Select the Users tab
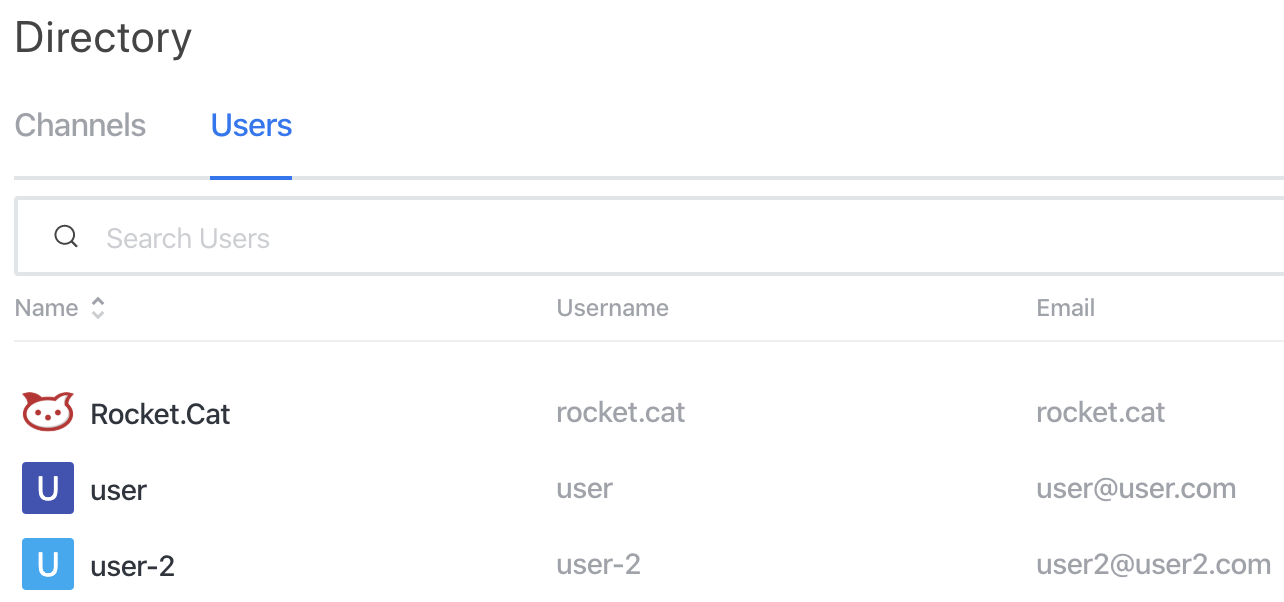This screenshot has width=1284, height=602. 251,126
